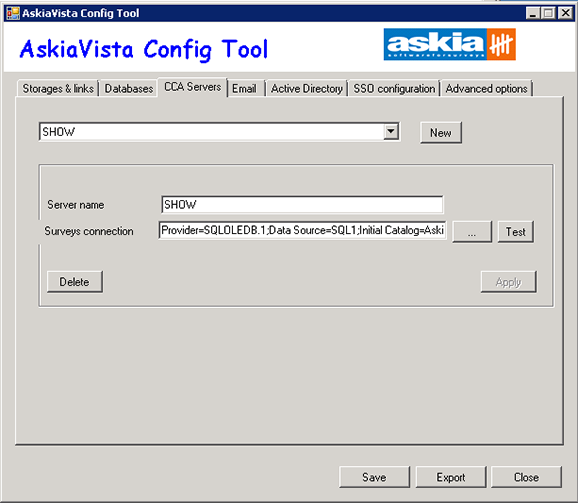Viewport: 578px width, 503px height.
Task: Test the surveys connection
Action: tap(515, 232)
